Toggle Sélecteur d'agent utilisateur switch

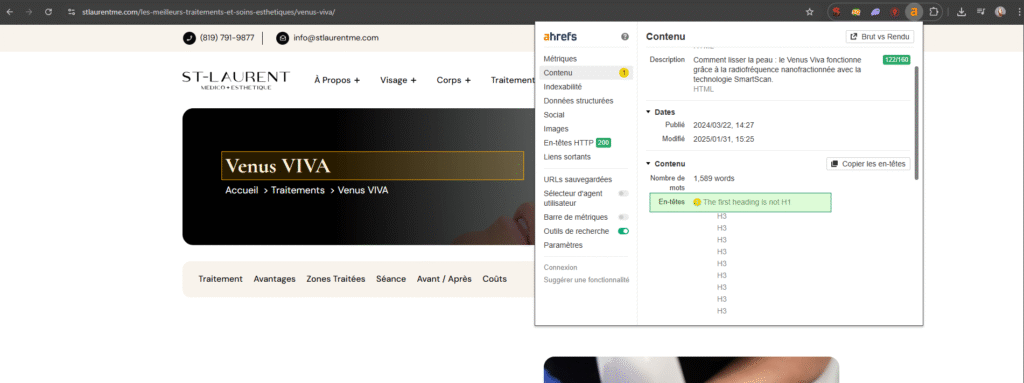tap(623, 193)
